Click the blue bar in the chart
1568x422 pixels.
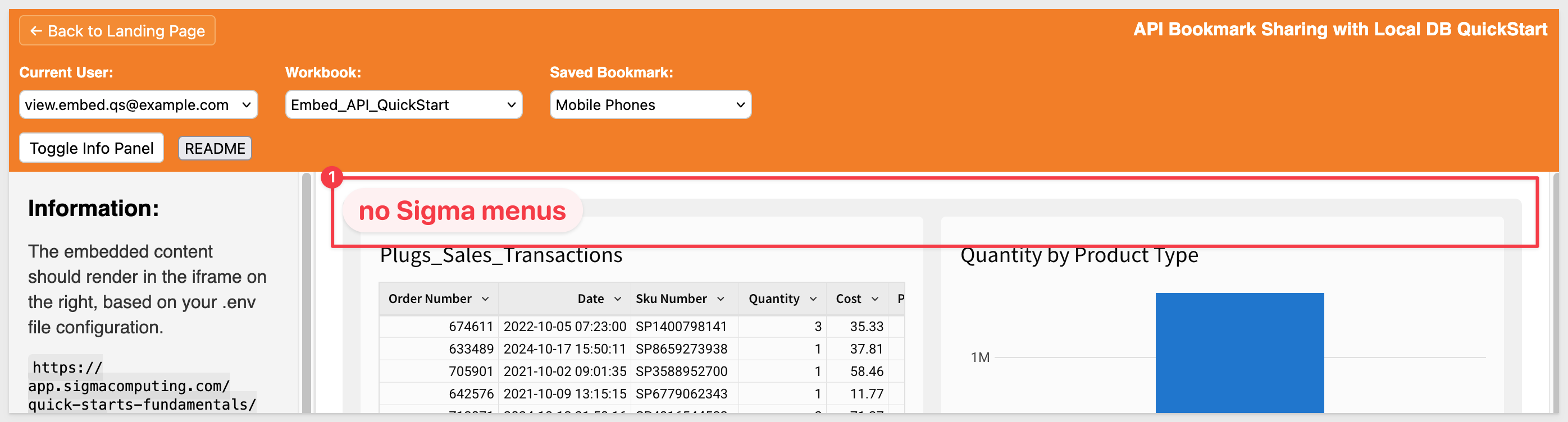[1239, 352]
